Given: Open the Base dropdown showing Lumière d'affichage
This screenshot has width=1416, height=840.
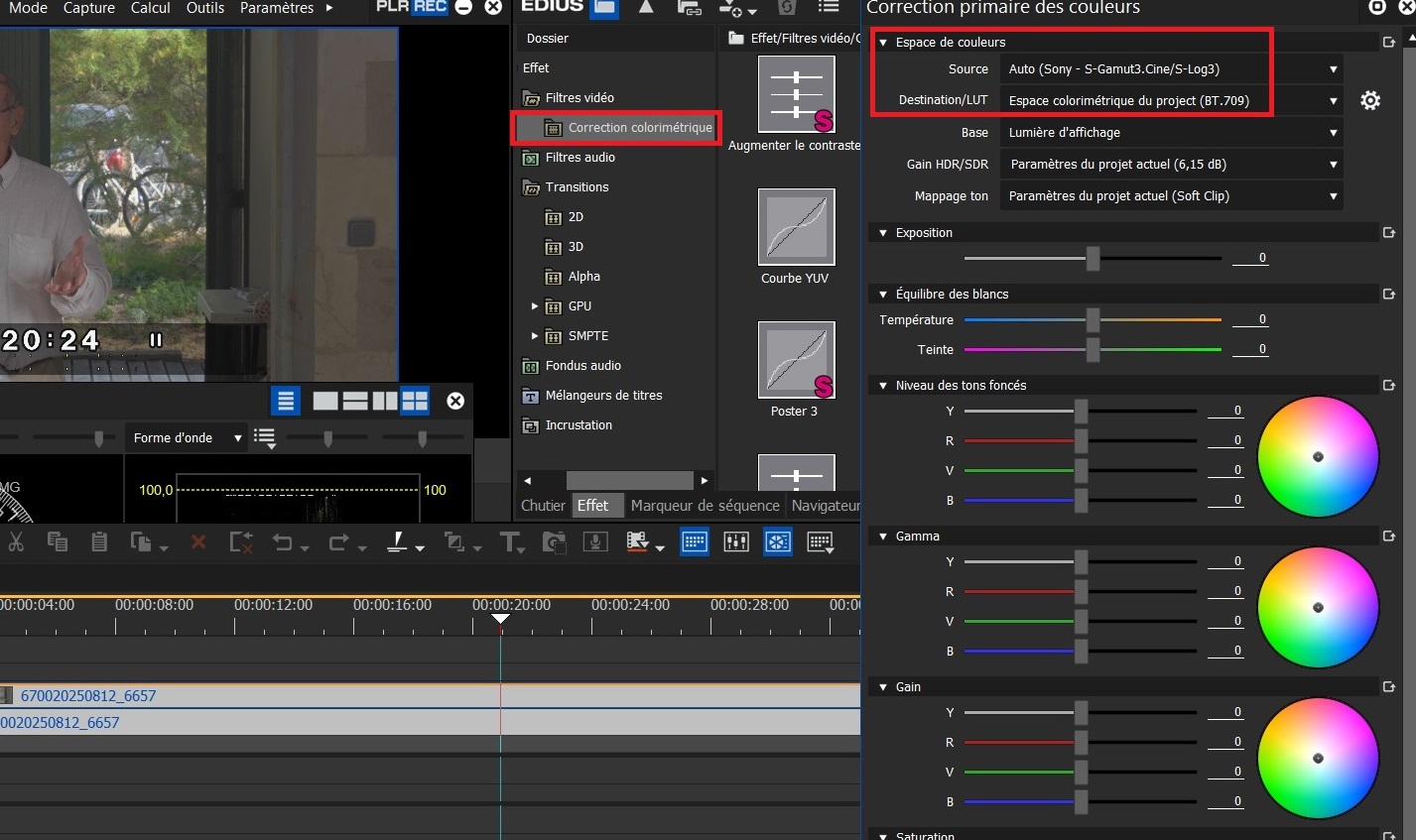Looking at the screenshot, I should [1173, 133].
